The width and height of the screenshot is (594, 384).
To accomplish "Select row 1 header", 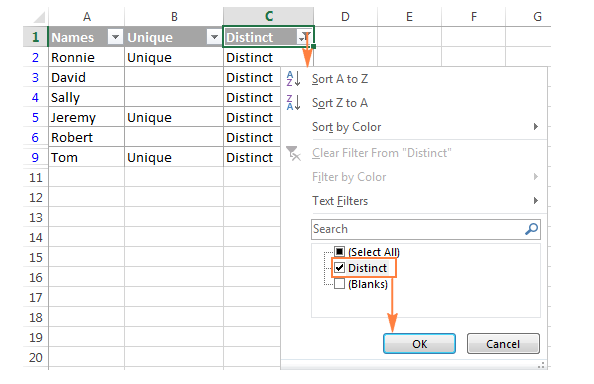I will [35, 37].
